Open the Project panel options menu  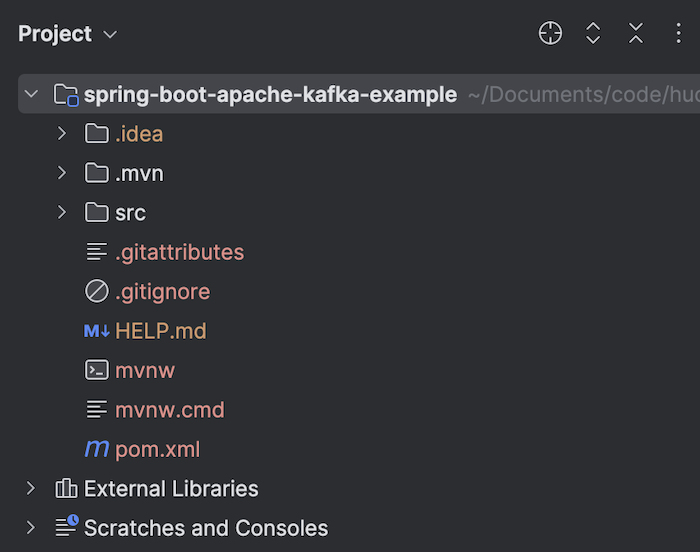click(678, 33)
